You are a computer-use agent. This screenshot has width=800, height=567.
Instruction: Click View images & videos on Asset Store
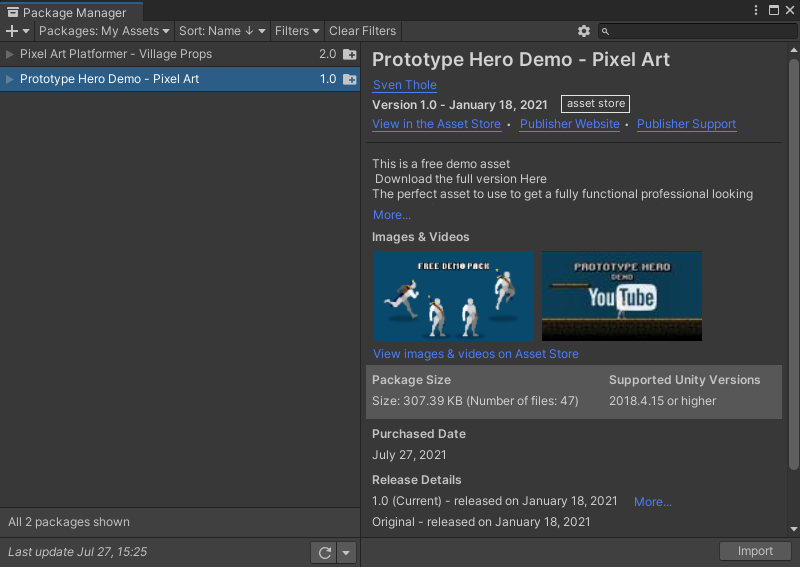(x=476, y=354)
